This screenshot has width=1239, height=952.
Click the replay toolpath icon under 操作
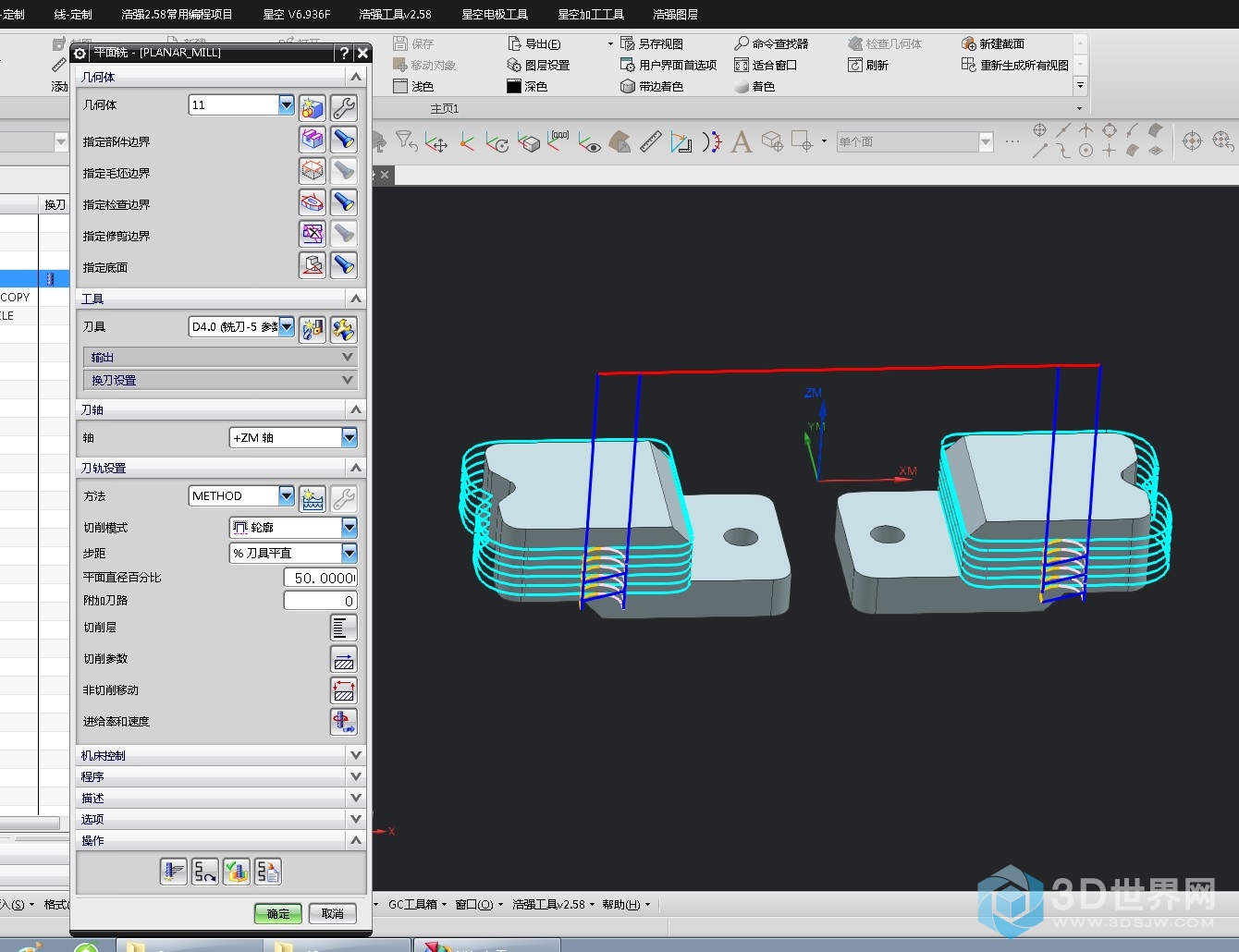pyautogui.click(x=204, y=871)
